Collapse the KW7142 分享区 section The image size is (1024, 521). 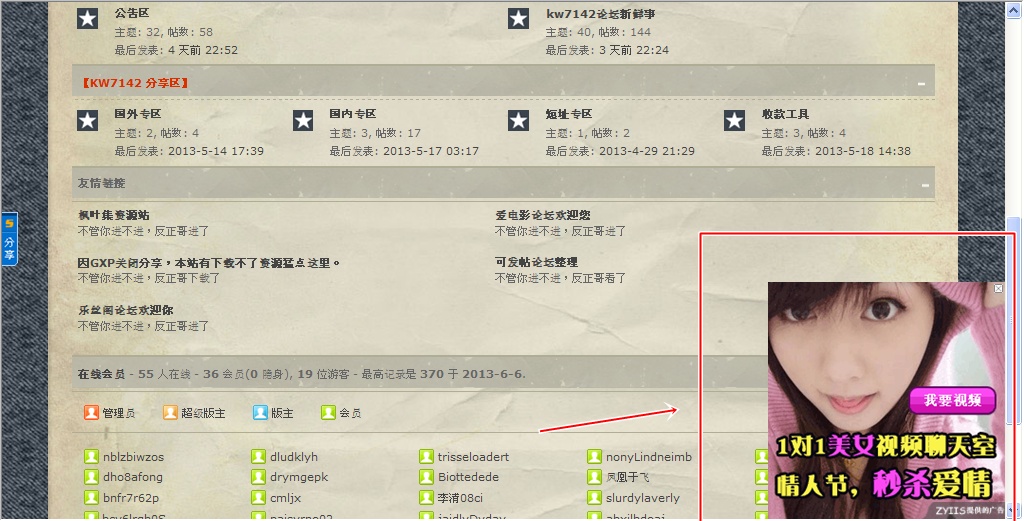(921, 84)
